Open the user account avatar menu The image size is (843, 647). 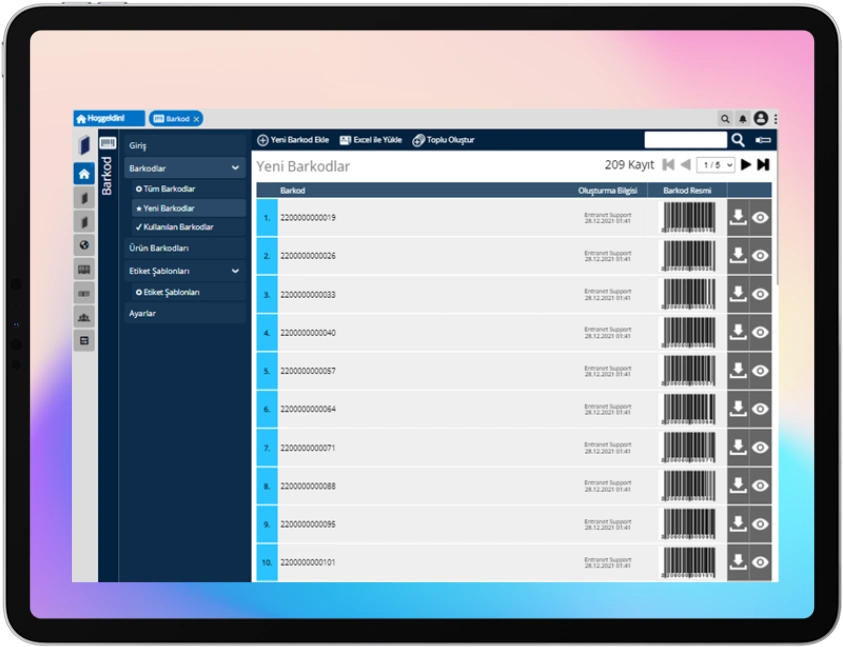pyautogui.click(x=760, y=118)
